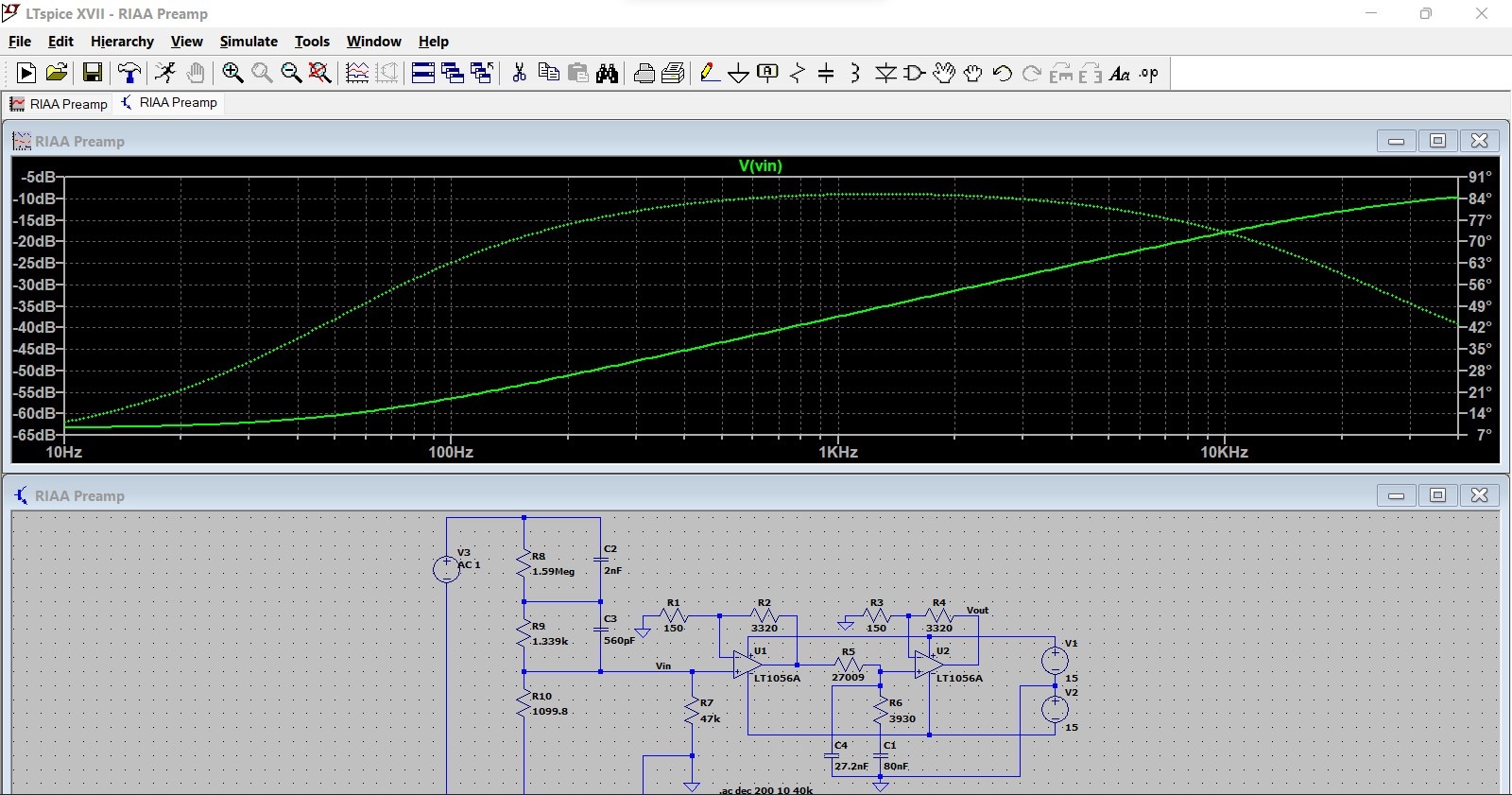This screenshot has width=1512, height=795.
Task: Cascade windows using the toolbar icon
Action: [x=453, y=73]
